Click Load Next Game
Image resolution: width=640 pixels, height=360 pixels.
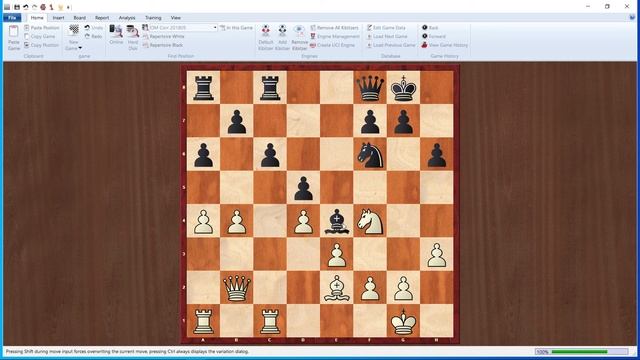pyautogui.click(x=387, y=36)
